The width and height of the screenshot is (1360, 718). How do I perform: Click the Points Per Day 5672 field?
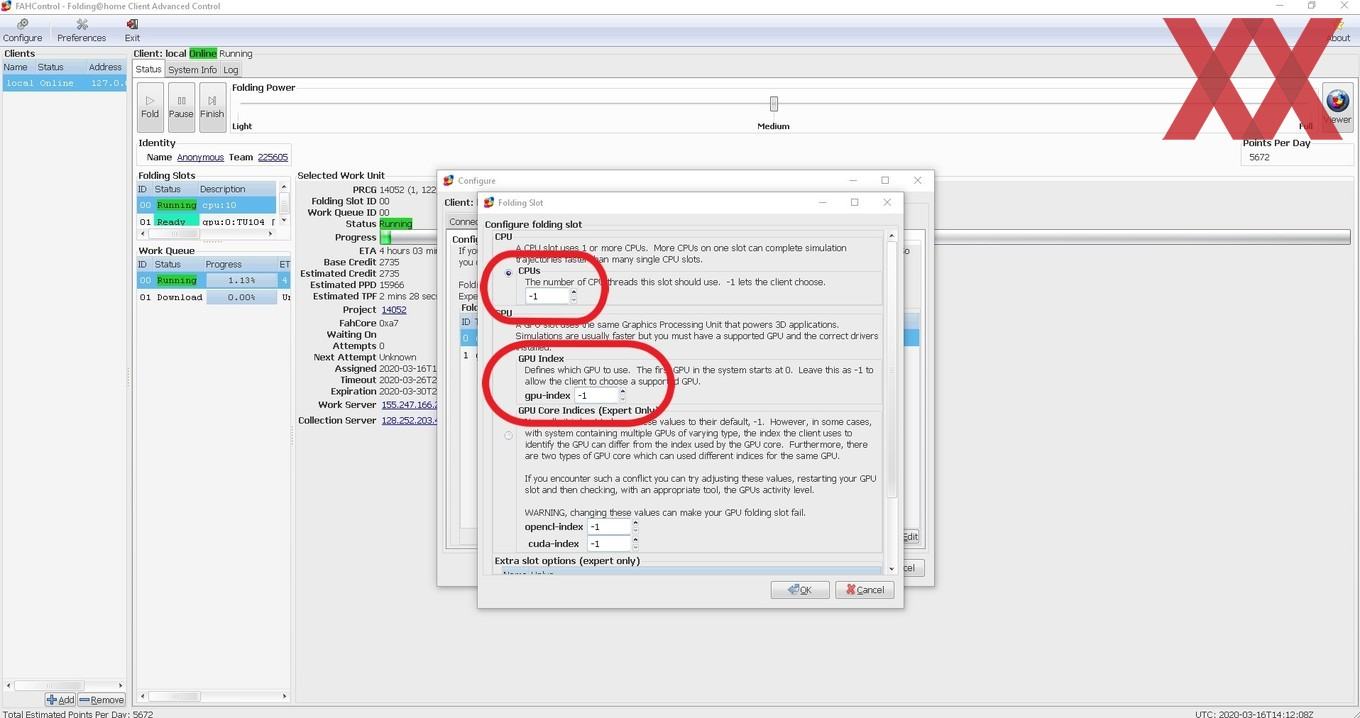point(1296,157)
